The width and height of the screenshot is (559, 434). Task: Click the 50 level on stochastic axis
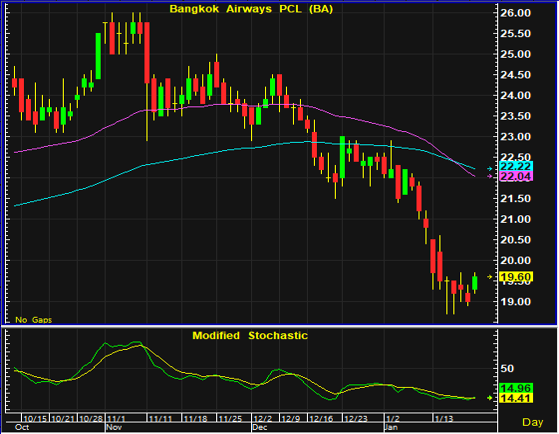coord(507,368)
